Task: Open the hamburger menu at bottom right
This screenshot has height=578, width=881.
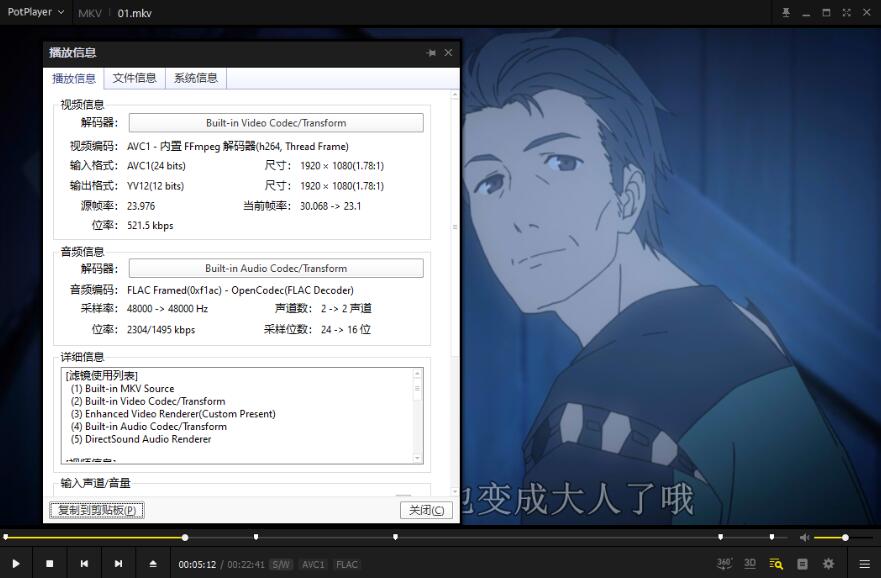Action: point(864,564)
